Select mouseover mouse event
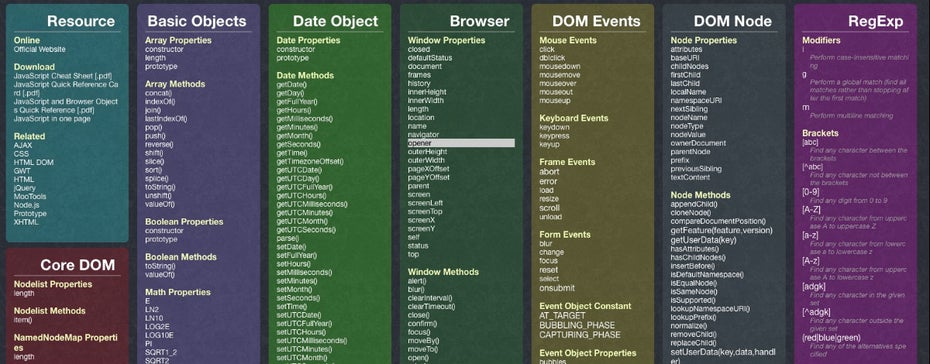 [558, 84]
